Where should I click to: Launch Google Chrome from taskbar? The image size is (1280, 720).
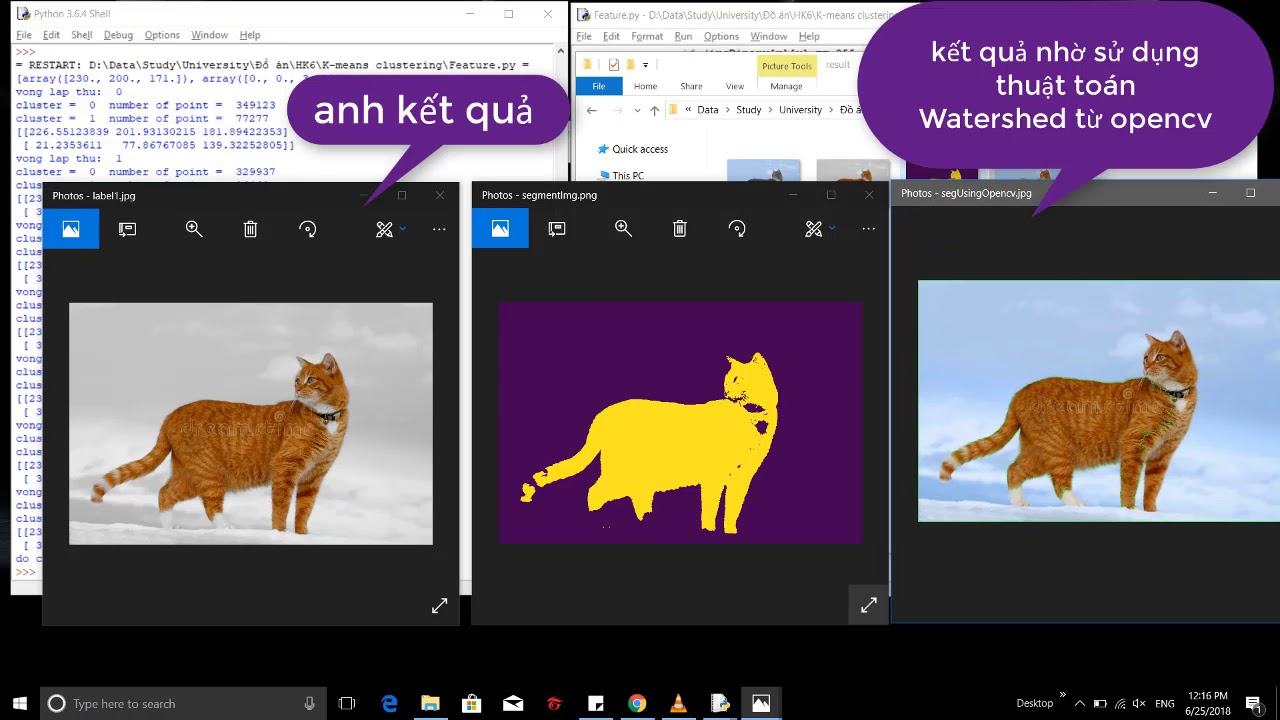[636, 703]
